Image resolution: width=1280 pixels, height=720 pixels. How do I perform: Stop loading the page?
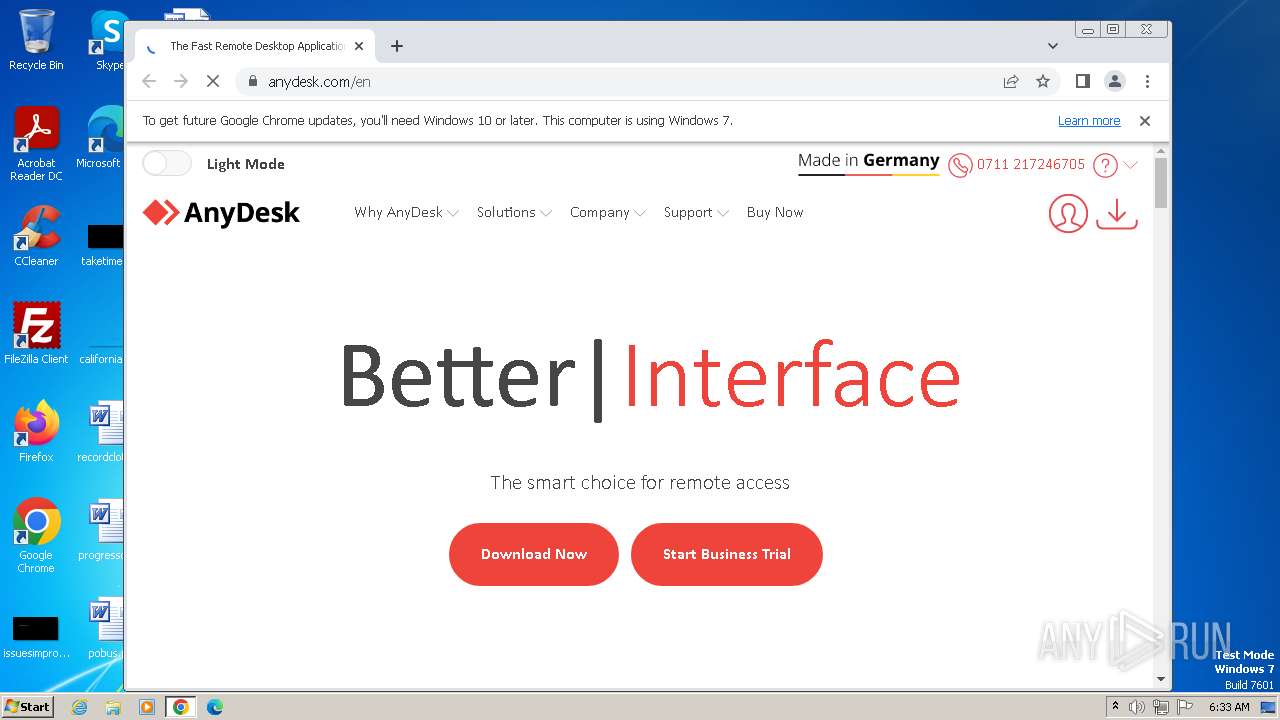[213, 81]
